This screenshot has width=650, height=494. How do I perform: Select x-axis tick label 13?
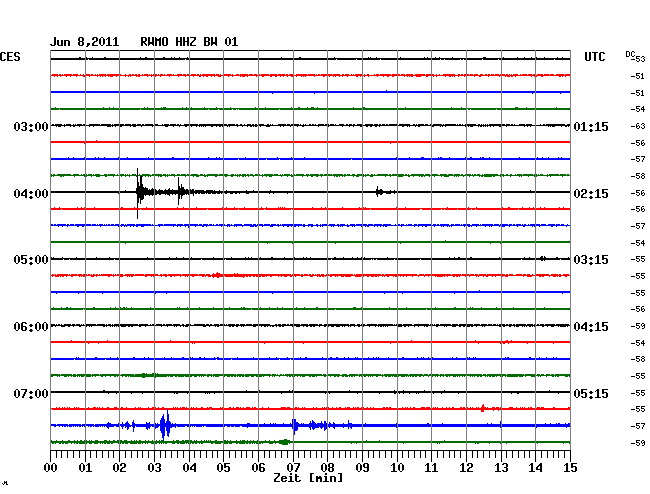[501, 467]
